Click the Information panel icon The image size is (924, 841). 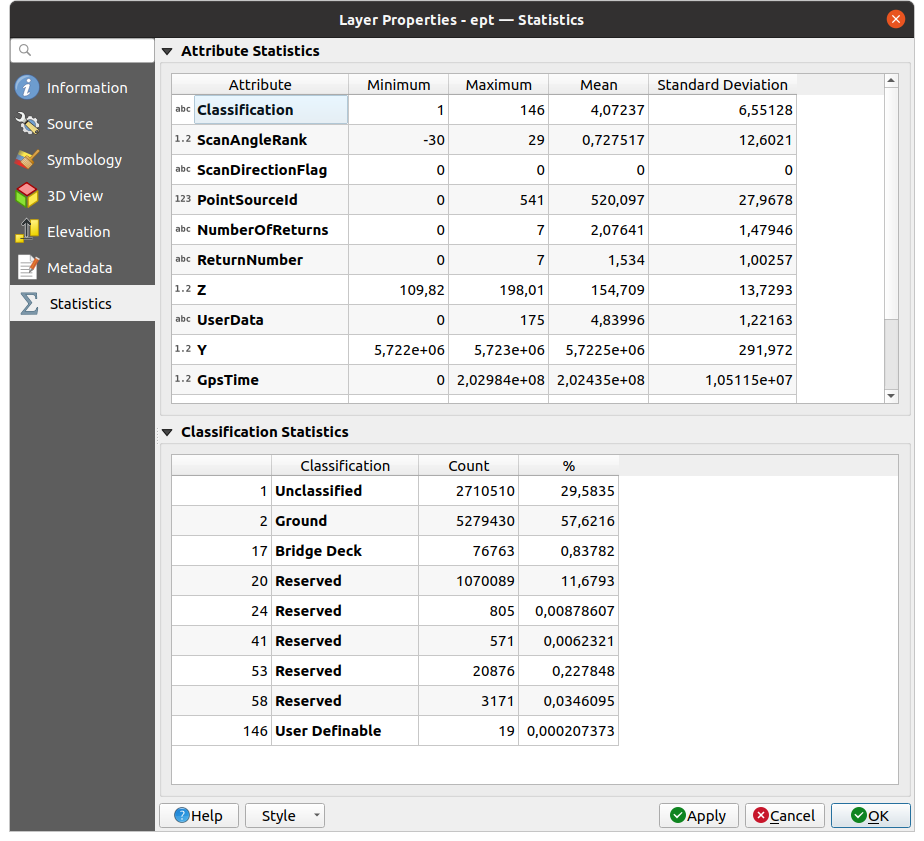point(25,87)
